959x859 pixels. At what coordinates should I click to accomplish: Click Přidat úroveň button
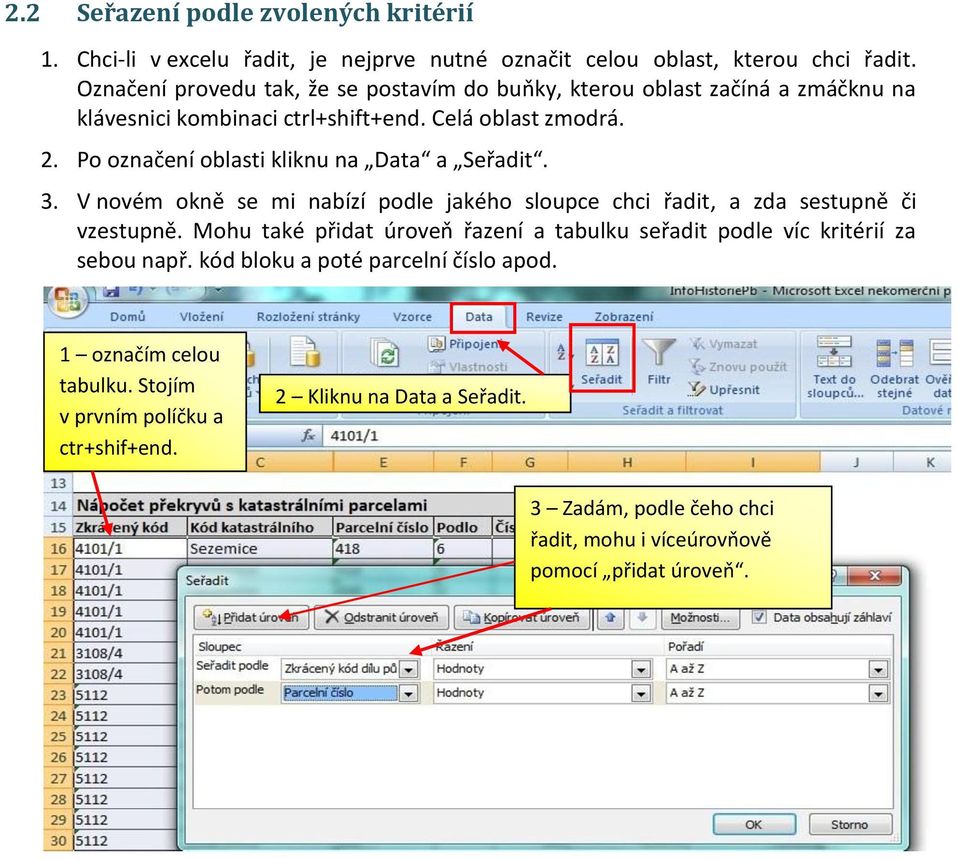[x=251, y=617]
